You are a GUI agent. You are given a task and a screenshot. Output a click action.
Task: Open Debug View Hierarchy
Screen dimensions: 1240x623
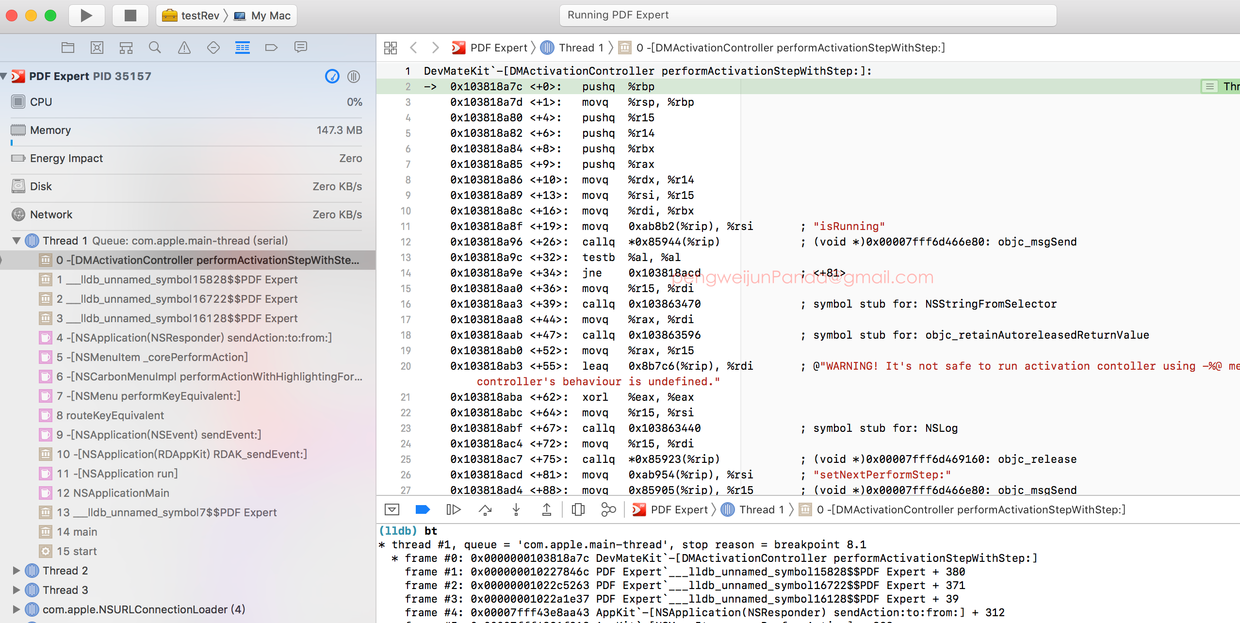(578, 509)
